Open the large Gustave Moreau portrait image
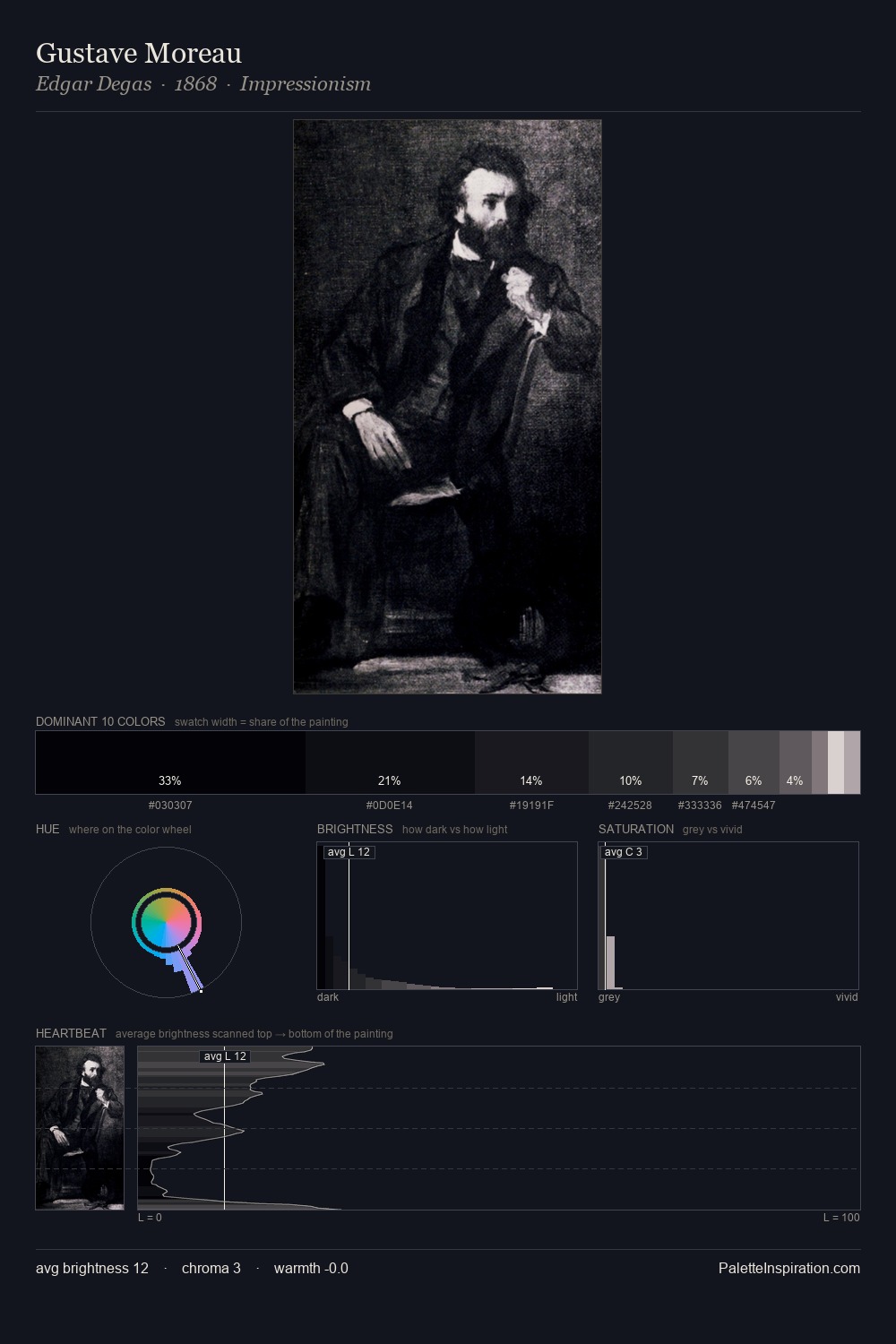This screenshot has height=1344, width=896. tap(447, 407)
